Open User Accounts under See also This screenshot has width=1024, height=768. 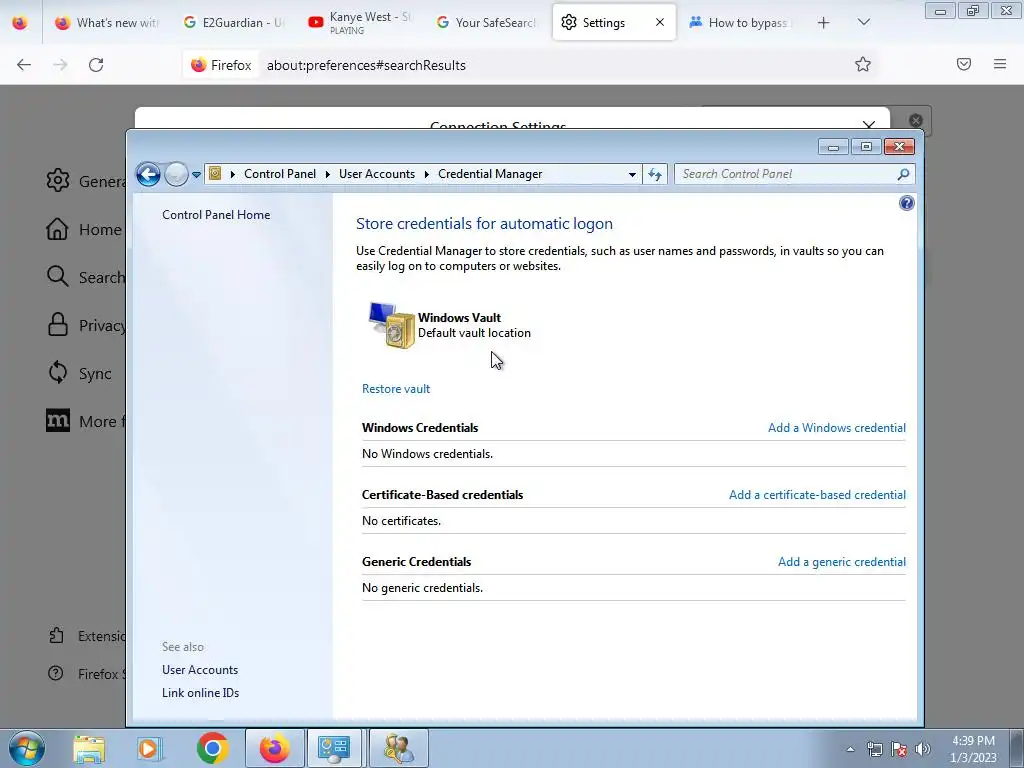200,670
